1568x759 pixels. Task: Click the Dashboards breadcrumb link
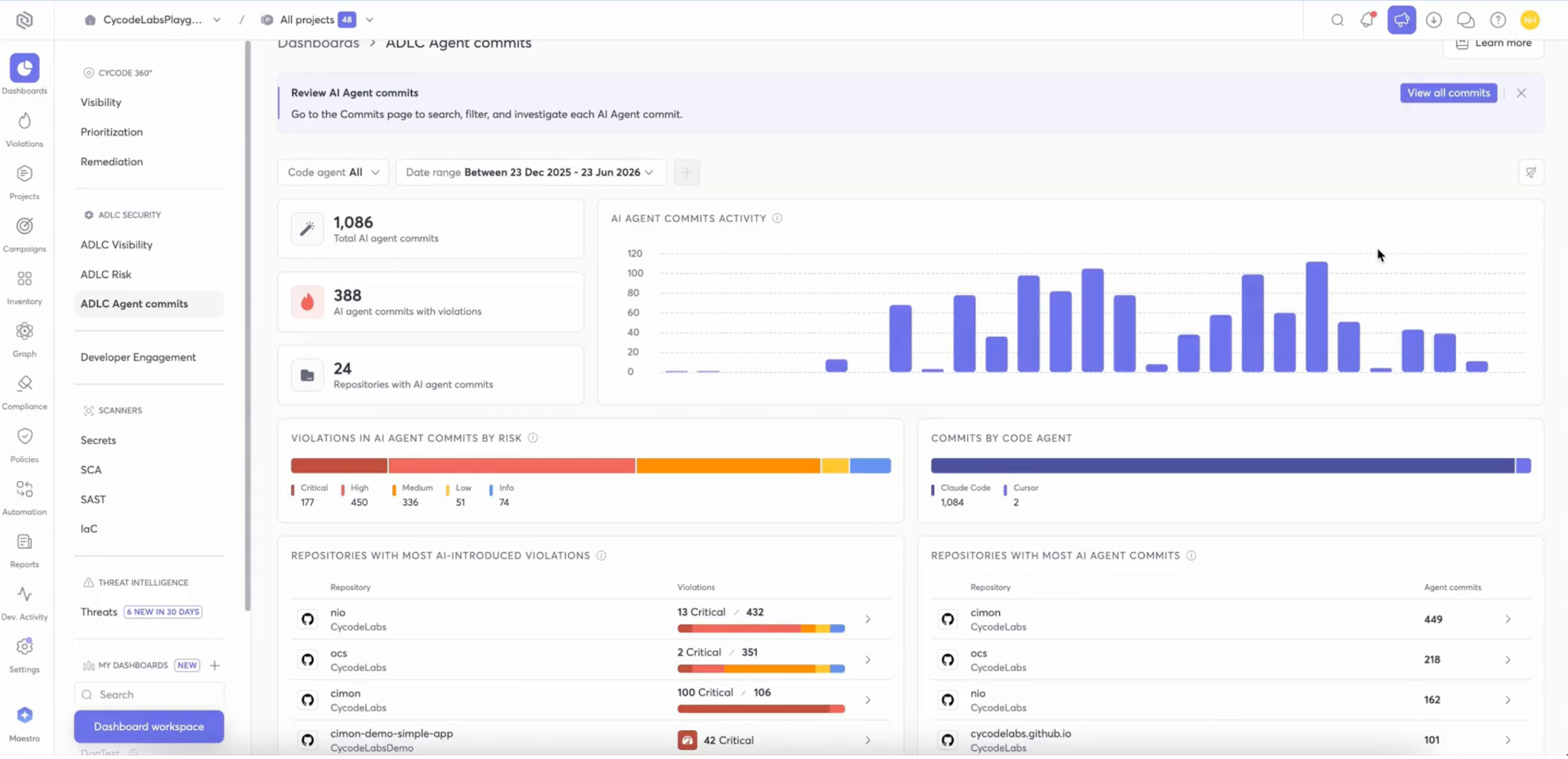tap(318, 43)
